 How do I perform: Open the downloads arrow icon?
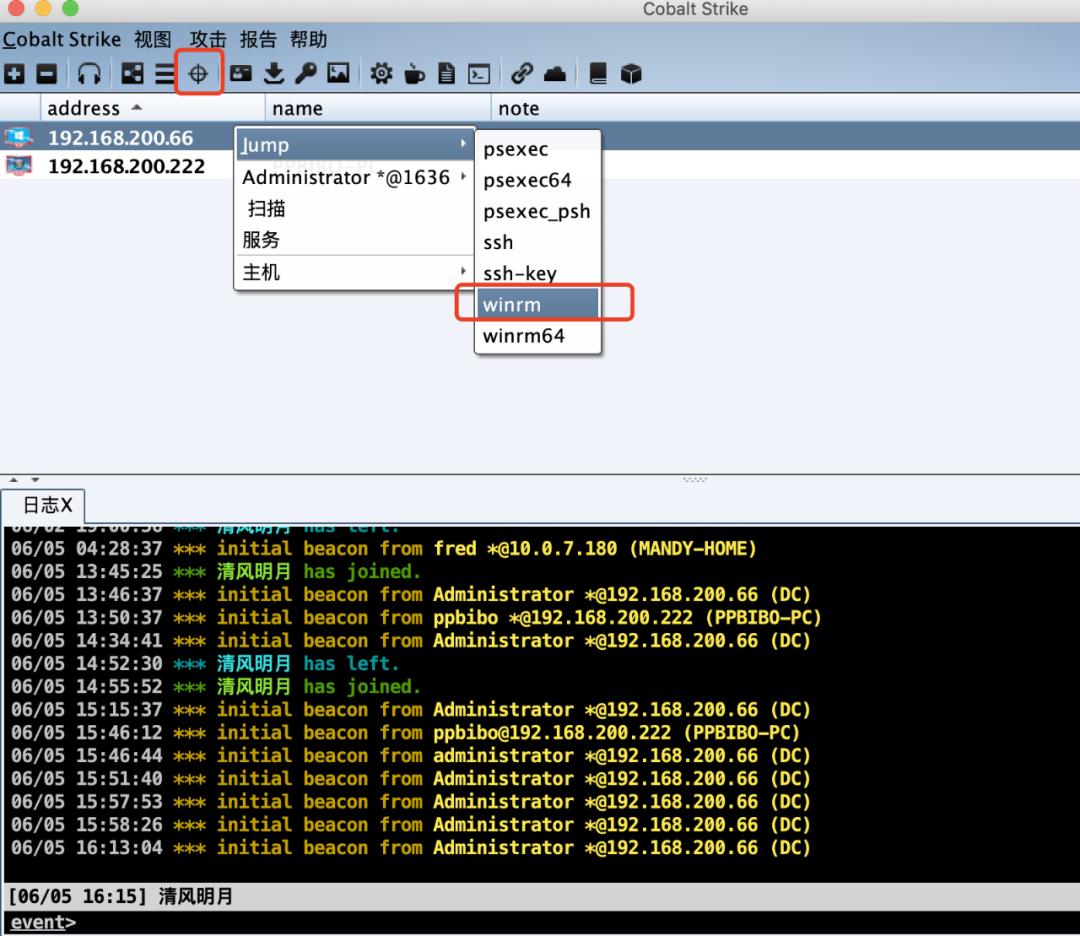[274, 73]
